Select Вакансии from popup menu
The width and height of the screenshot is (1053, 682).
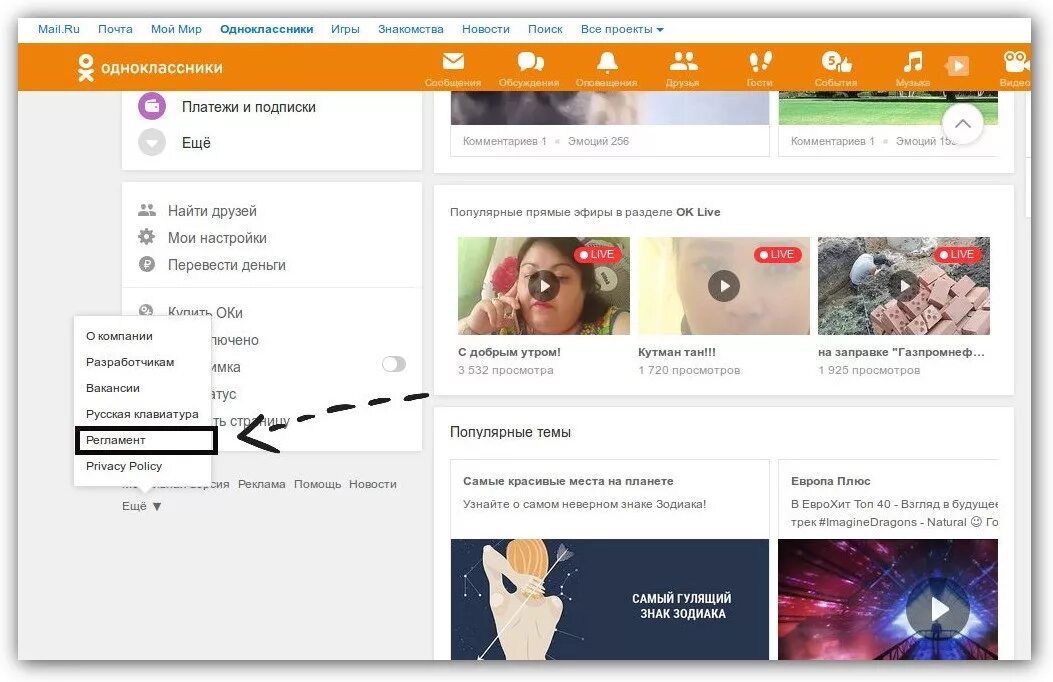tap(113, 388)
